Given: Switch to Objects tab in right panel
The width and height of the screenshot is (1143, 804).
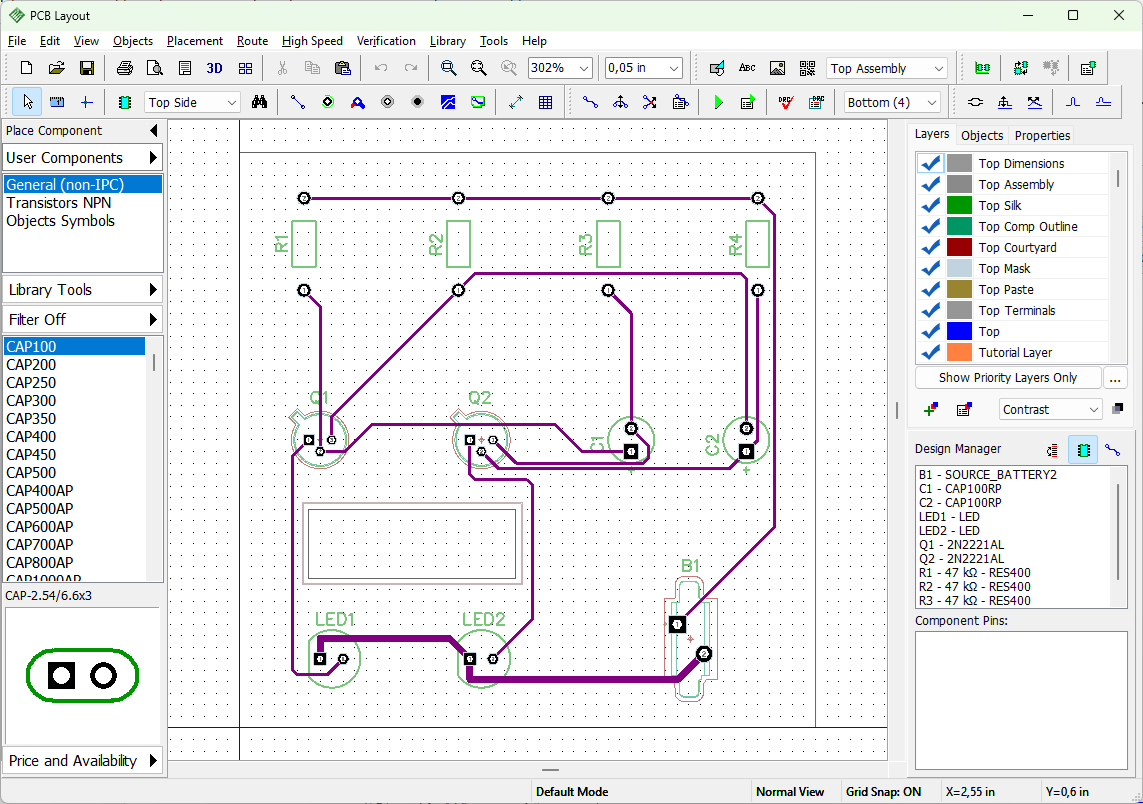Looking at the screenshot, I should [x=982, y=136].
